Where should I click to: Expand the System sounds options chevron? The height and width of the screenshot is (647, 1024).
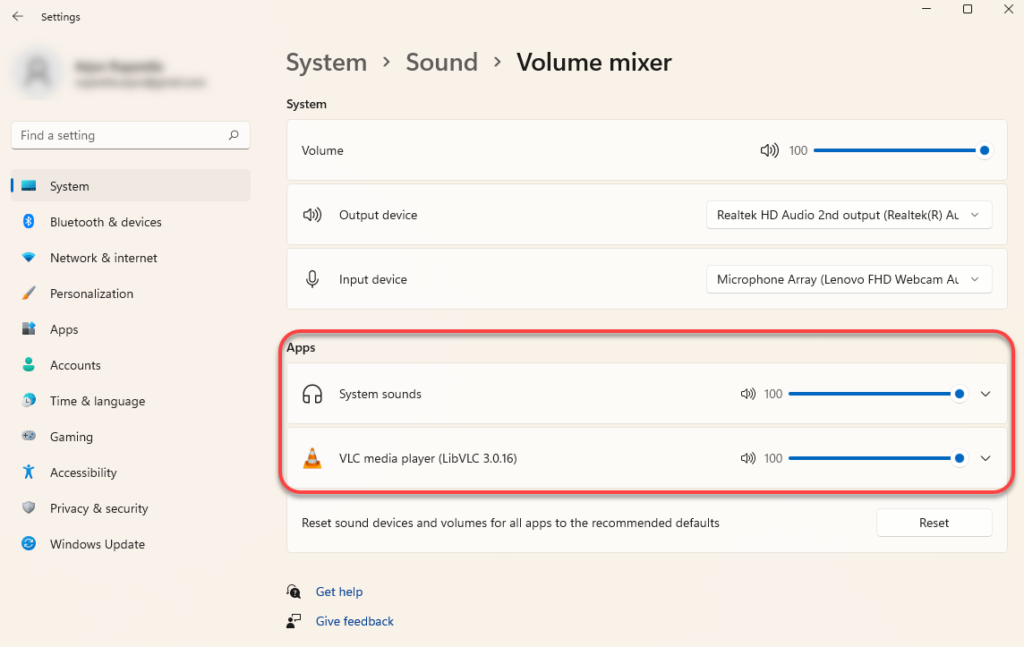click(986, 394)
